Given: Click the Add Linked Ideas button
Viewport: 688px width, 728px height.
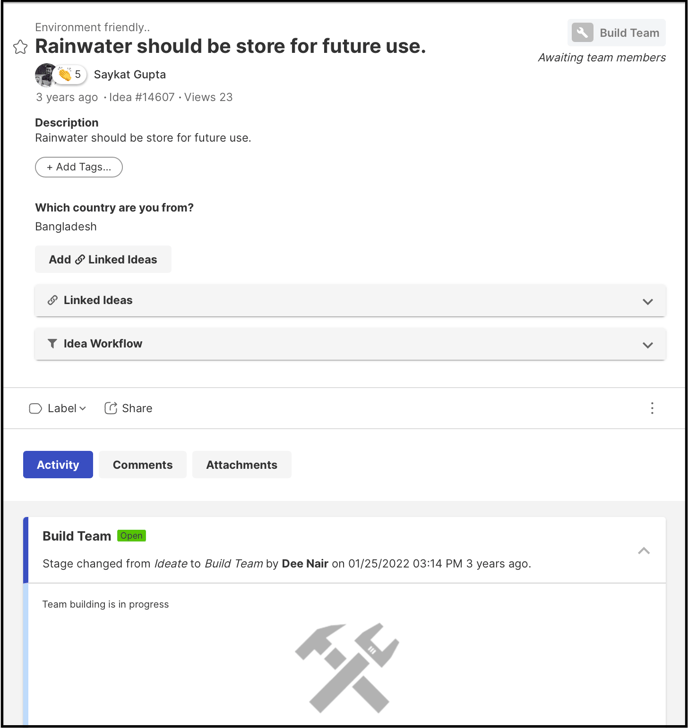Looking at the screenshot, I should (103, 260).
